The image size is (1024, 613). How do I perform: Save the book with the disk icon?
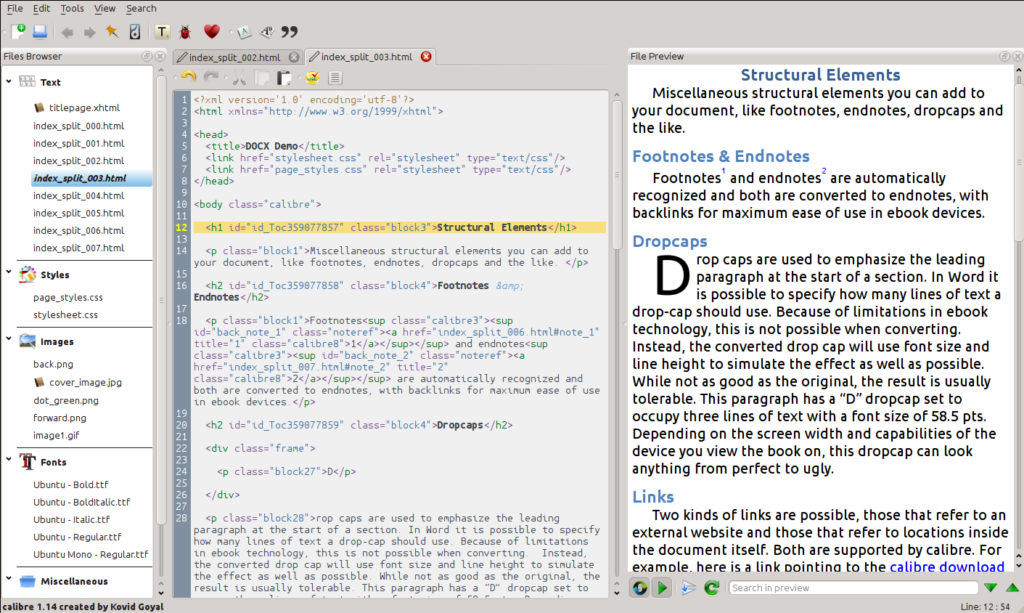click(39, 32)
